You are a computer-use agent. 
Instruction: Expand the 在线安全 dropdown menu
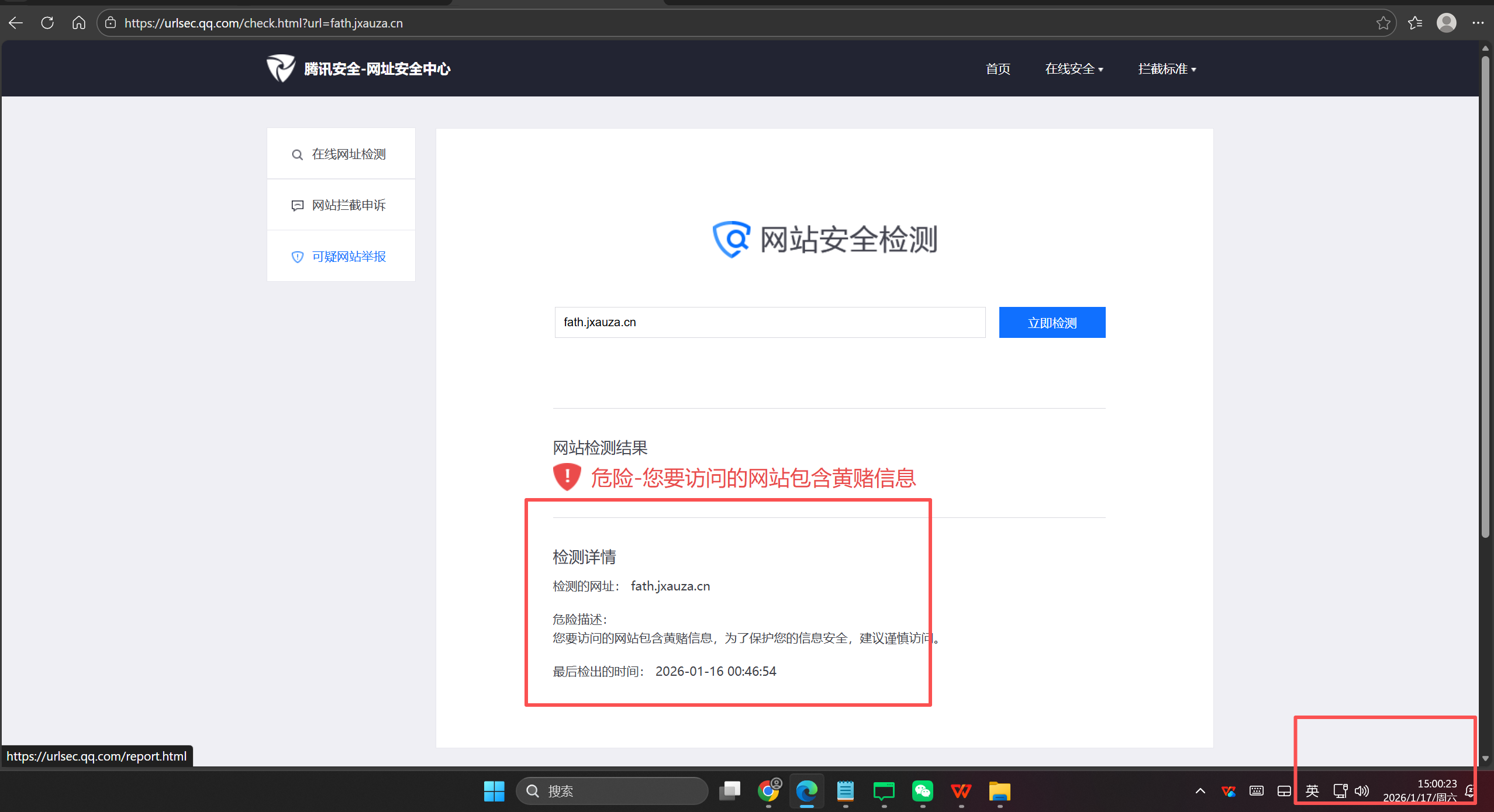pyautogui.click(x=1074, y=69)
